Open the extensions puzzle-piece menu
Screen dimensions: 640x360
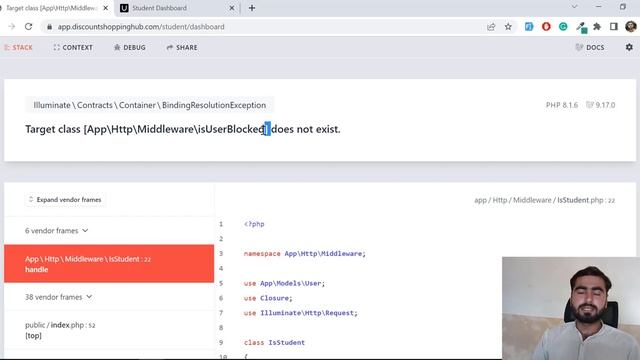click(597, 27)
